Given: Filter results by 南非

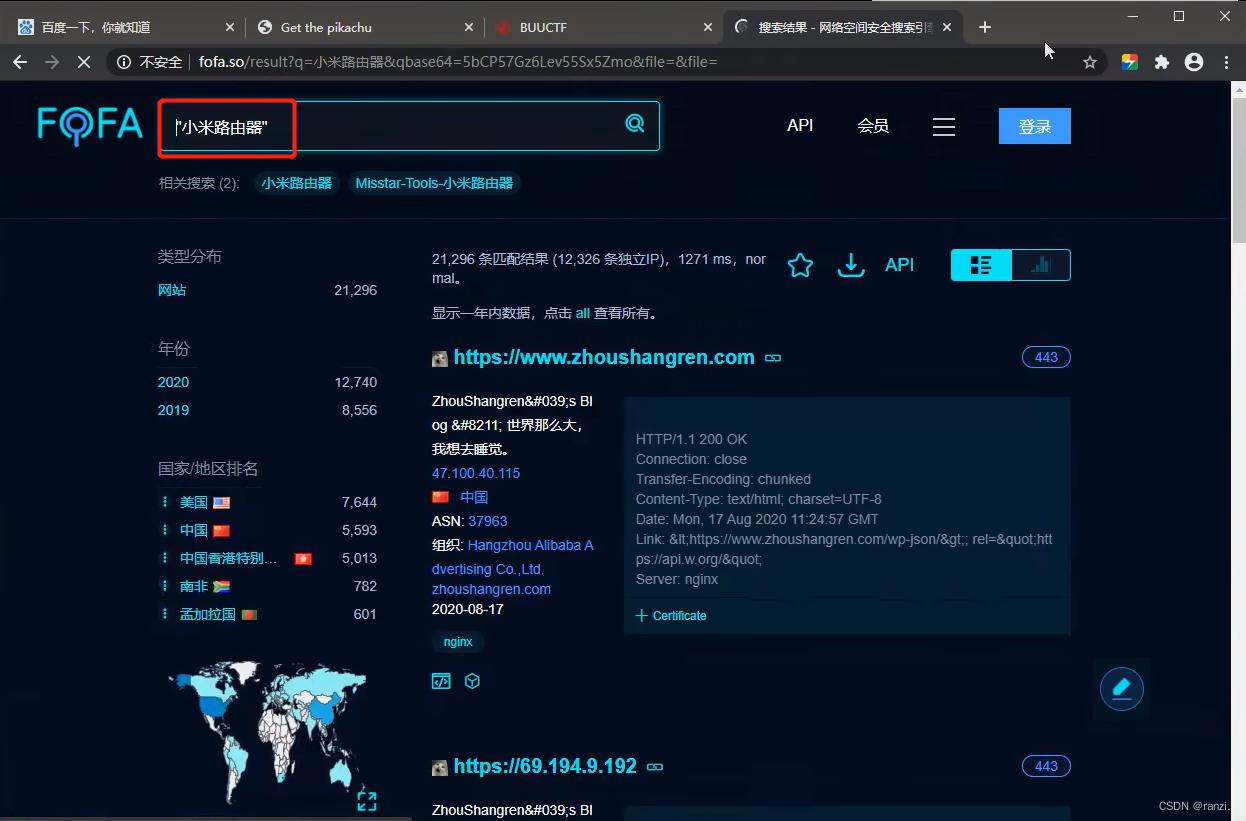Looking at the screenshot, I should coord(194,586).
